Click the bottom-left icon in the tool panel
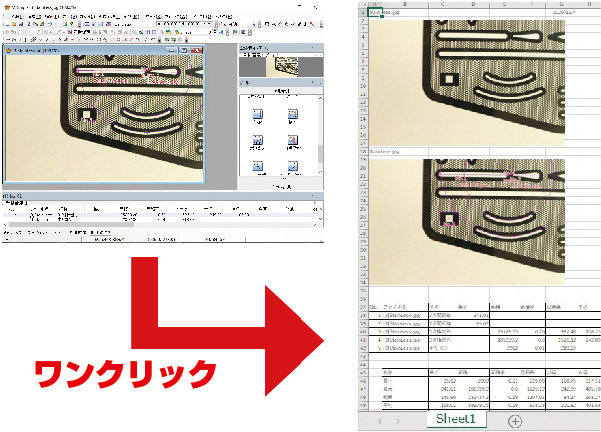The width and height of the screenshot is (601, 432). tap(258, 167)
